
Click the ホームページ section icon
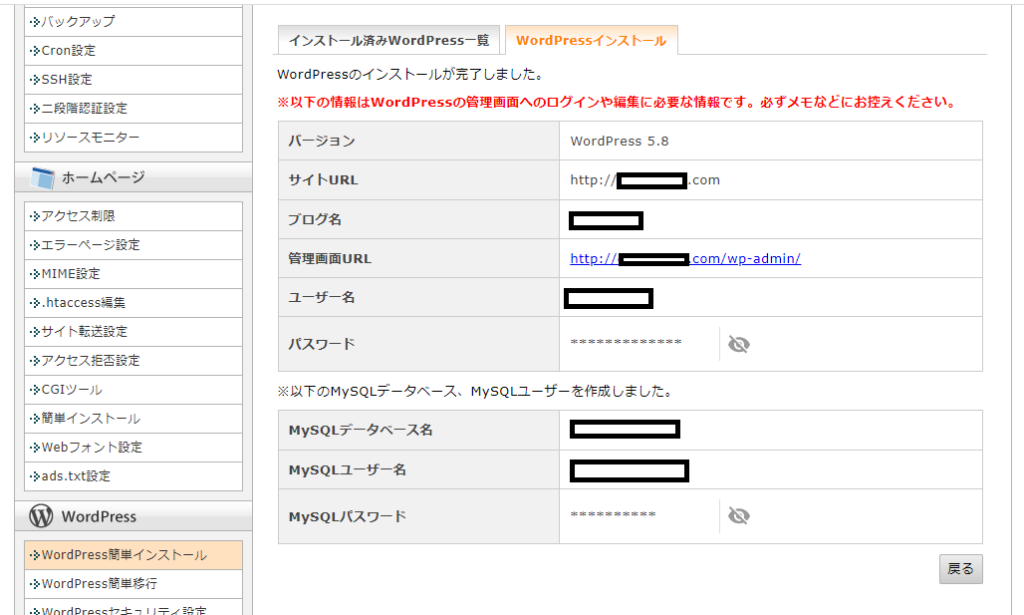pos(42,178)
